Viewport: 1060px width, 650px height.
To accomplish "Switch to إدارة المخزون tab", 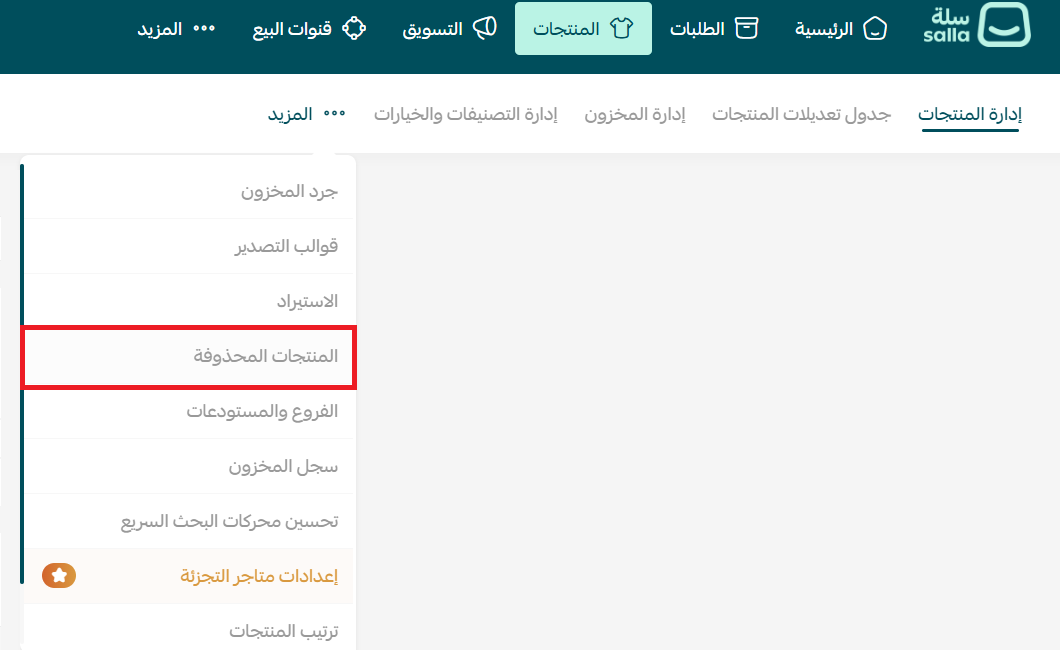I will [635, 114].
